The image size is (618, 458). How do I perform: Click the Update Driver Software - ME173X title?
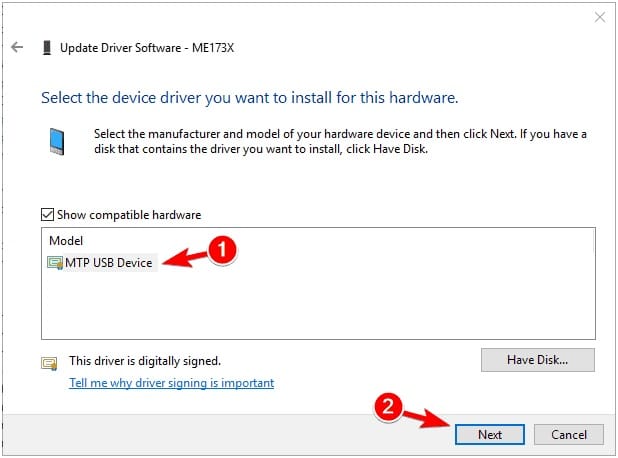pos(147,48)
